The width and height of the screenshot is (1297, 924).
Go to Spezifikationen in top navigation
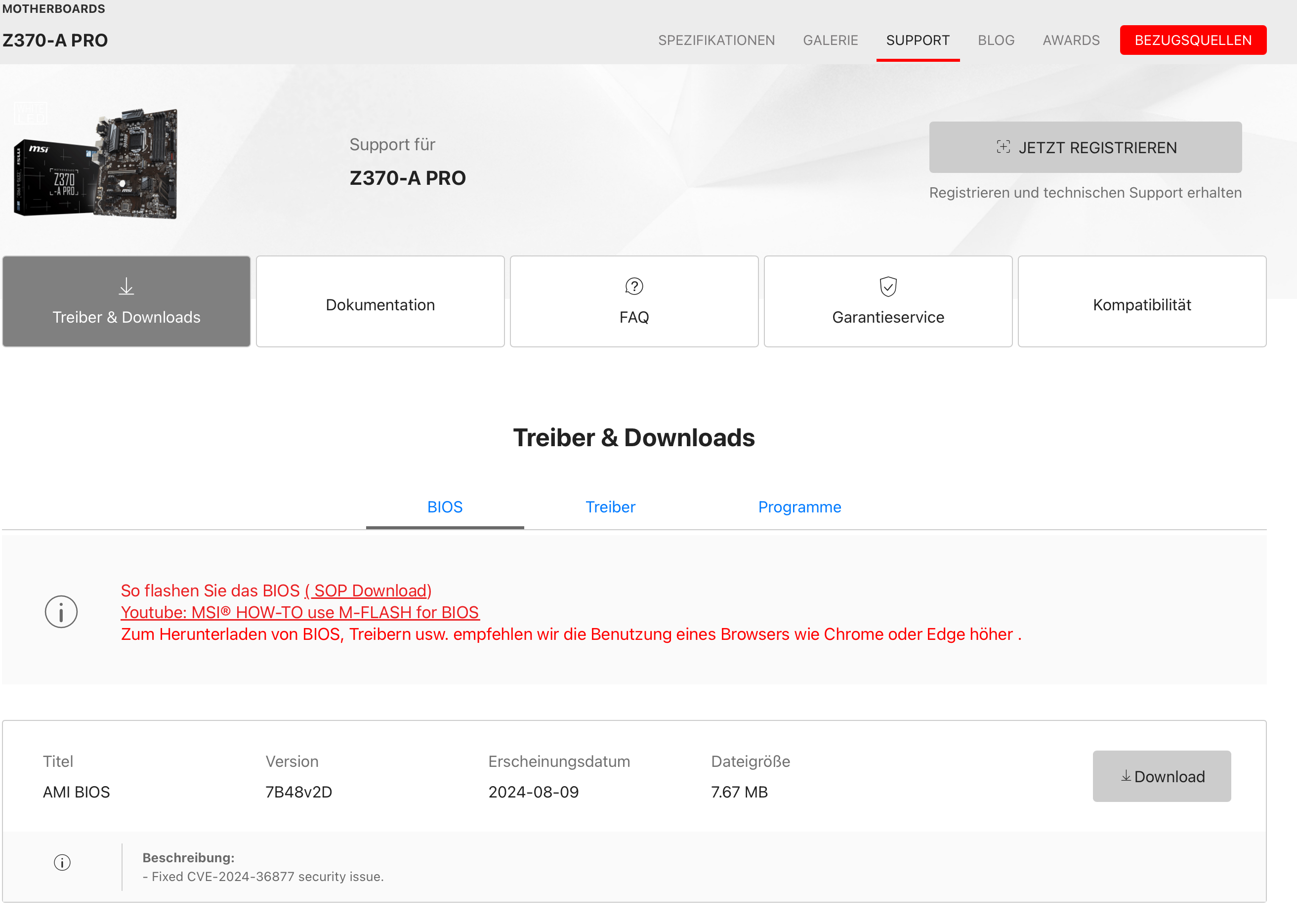tap(716, 41)
